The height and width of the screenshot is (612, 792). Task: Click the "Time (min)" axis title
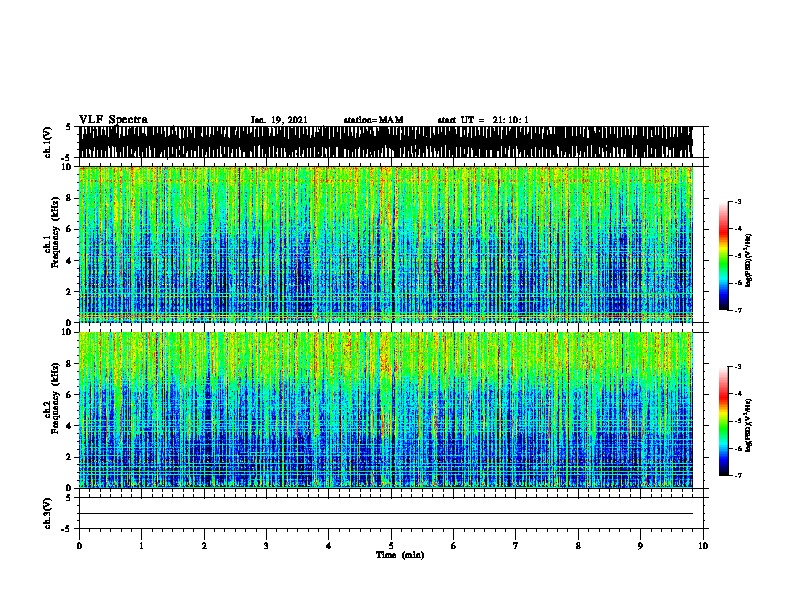(400, 555)
